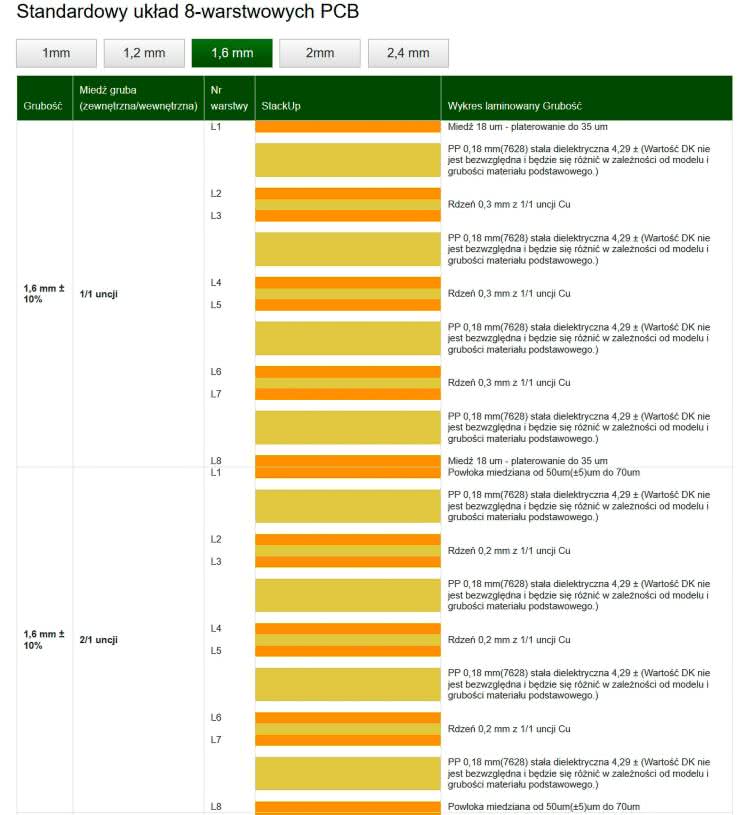Click the Wykres laminowany Grubość header
740x815 pixels.
tap(514, 105)
